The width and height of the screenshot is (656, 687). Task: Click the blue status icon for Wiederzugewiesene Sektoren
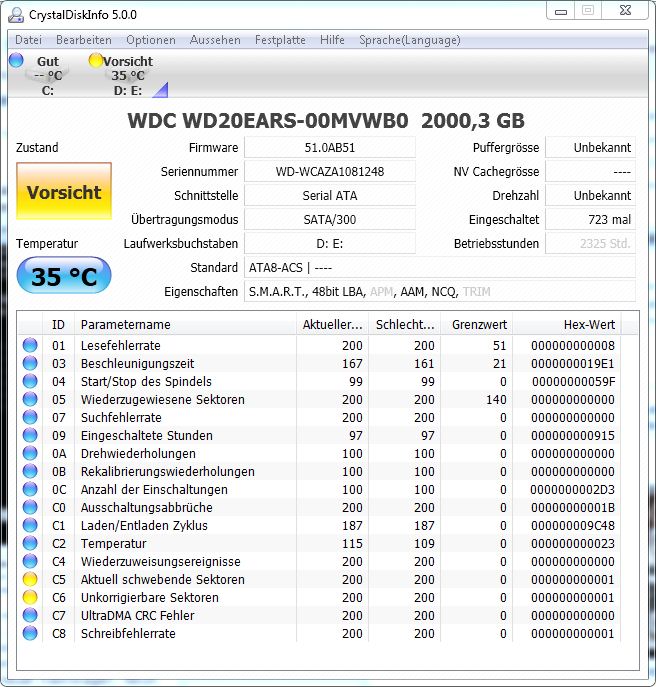pyautogui.click(x=30, y=399)
